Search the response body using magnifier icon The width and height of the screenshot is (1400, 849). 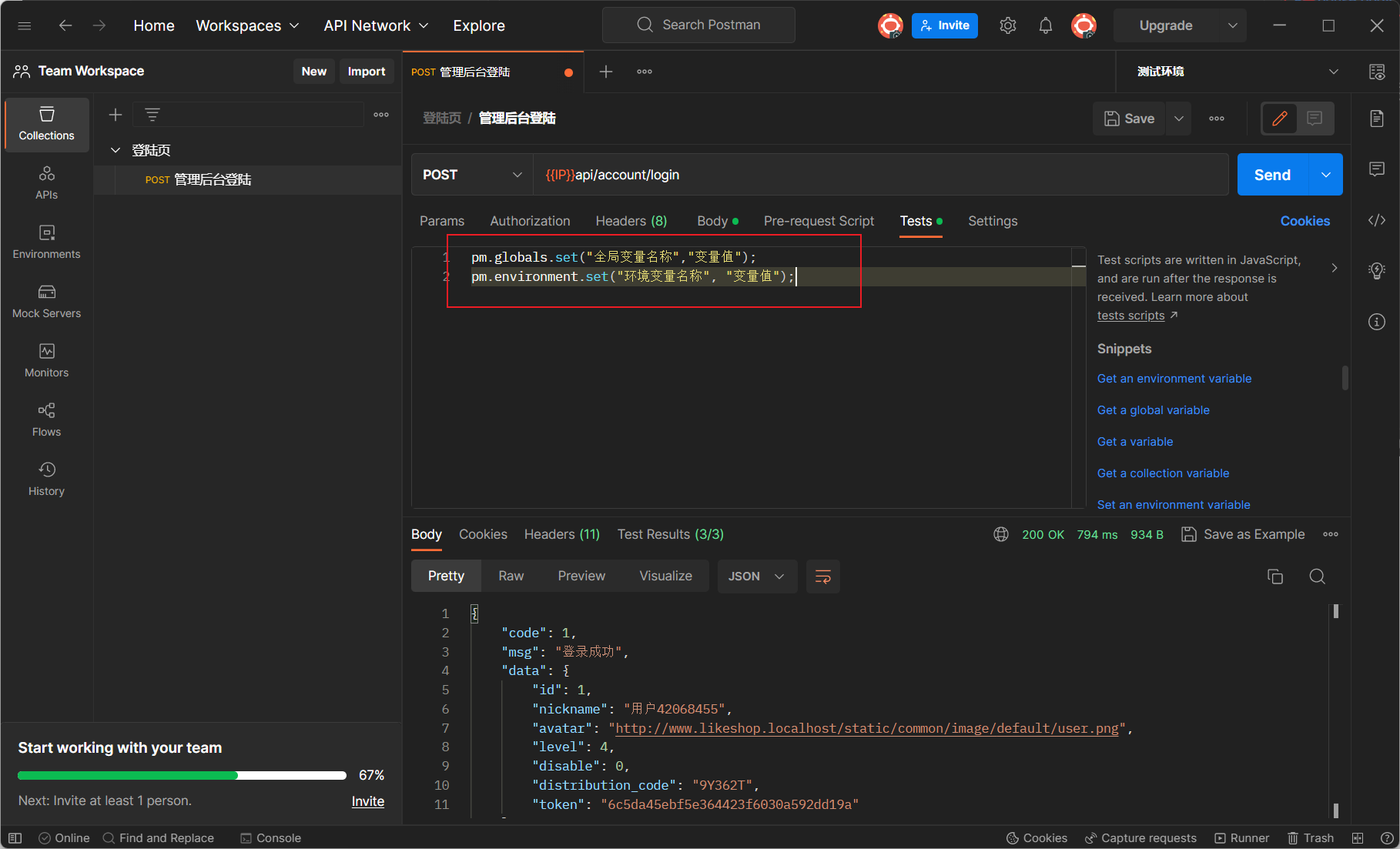click(x=1317, y=577)
